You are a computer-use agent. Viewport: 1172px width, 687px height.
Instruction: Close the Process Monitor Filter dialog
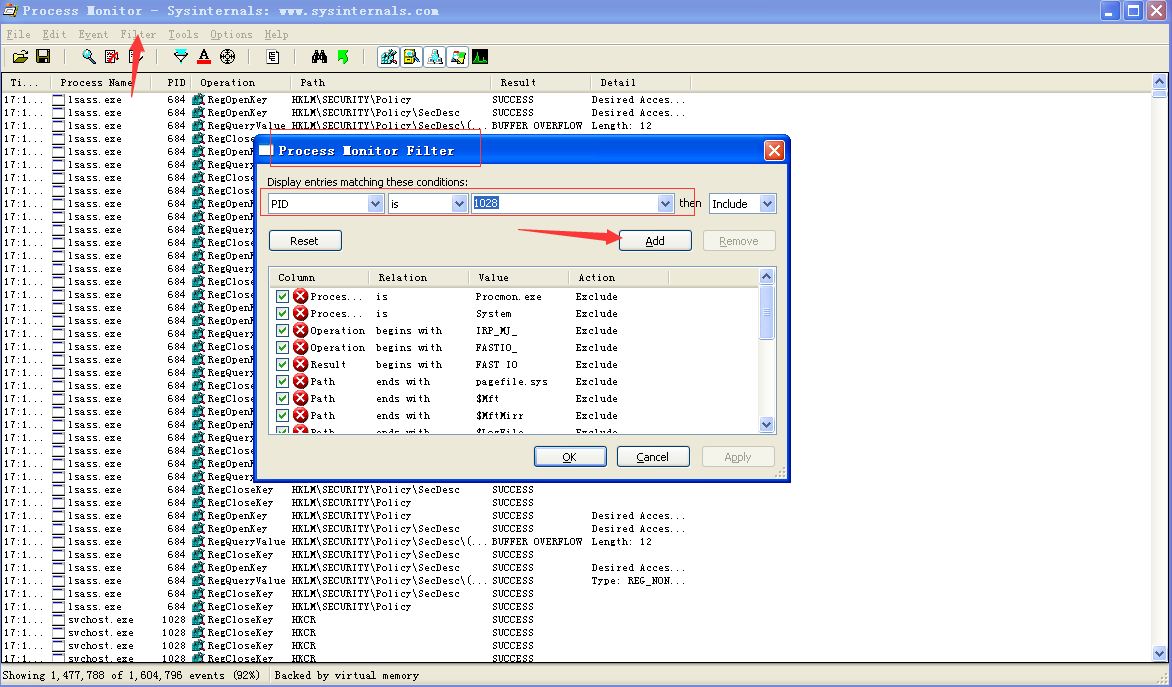coord(774,151)
